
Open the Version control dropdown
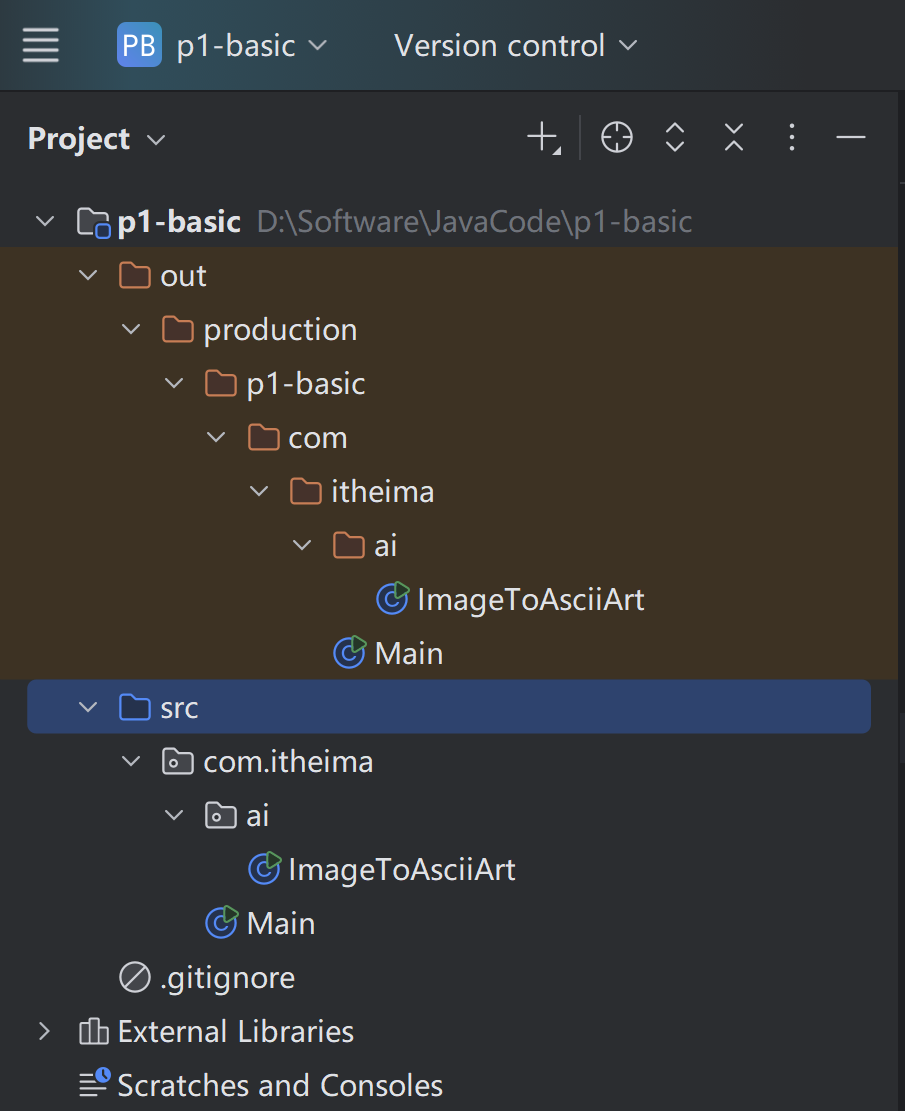515,46
